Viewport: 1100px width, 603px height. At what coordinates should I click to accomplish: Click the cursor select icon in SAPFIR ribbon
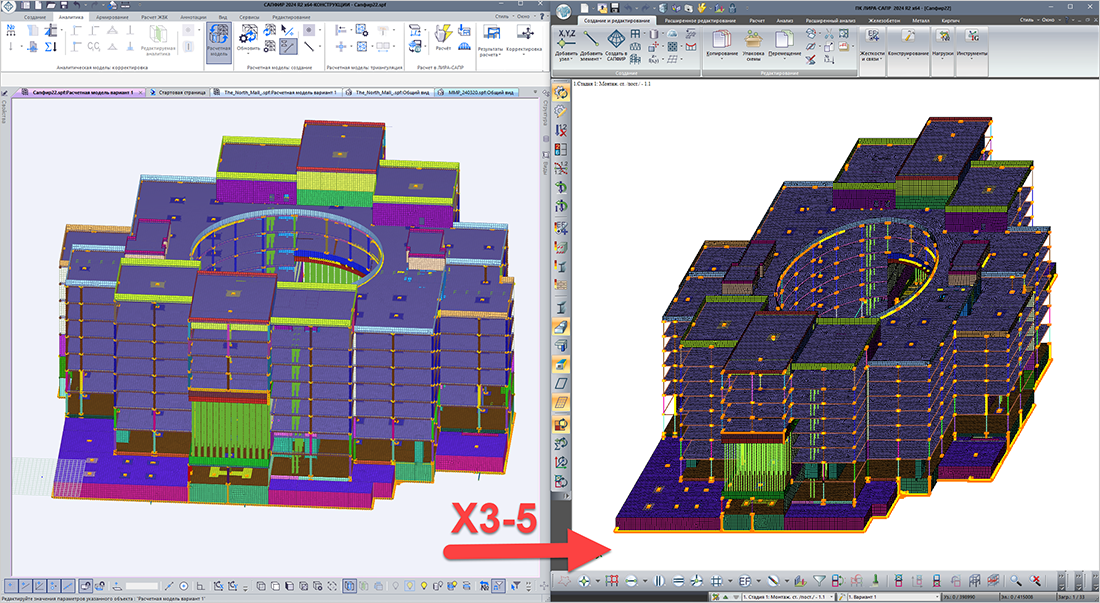pyautogui.click(x=286, y=30)
